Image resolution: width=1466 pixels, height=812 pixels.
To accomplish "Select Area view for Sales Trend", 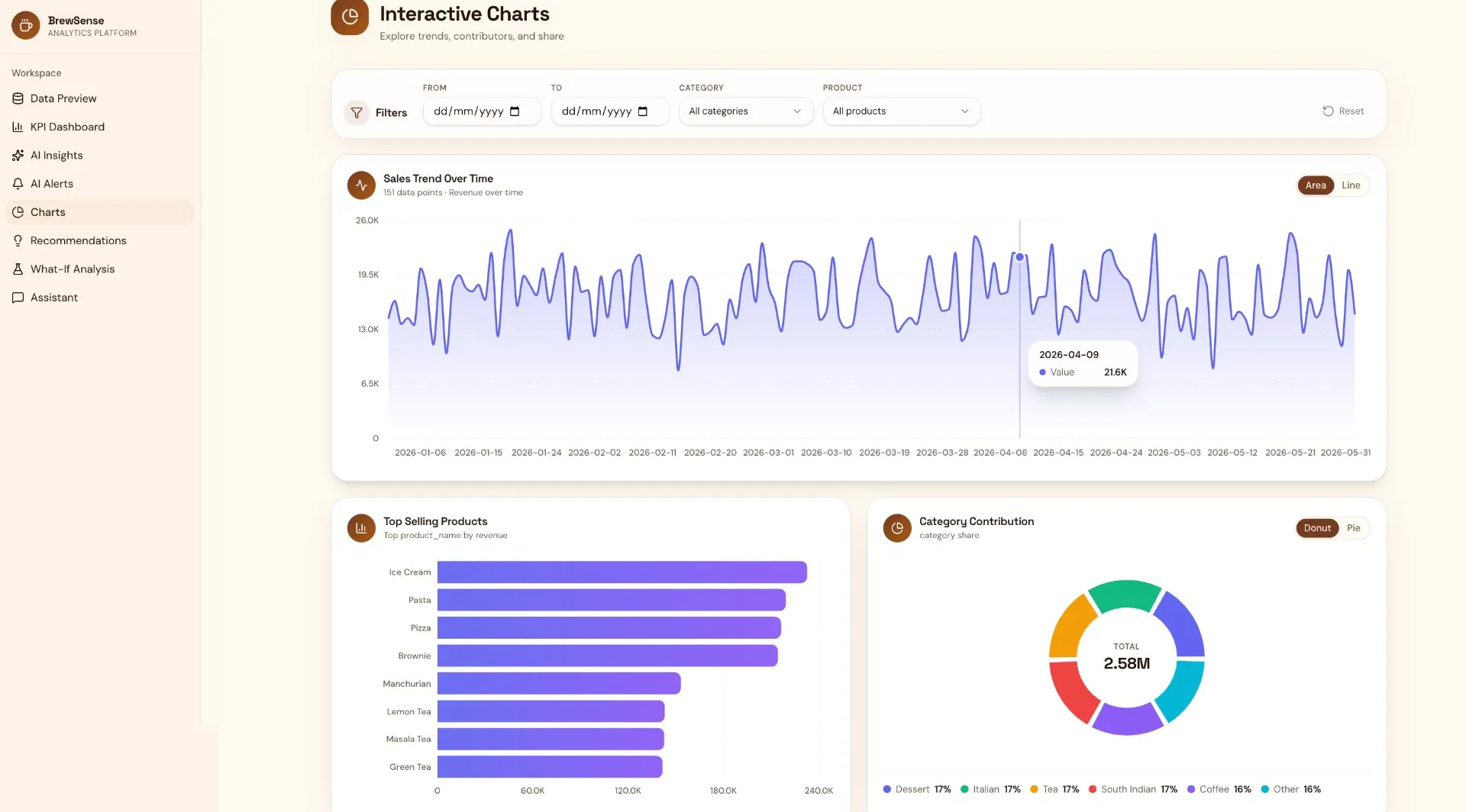I will pyautogui.click(x=1316, y=185).
